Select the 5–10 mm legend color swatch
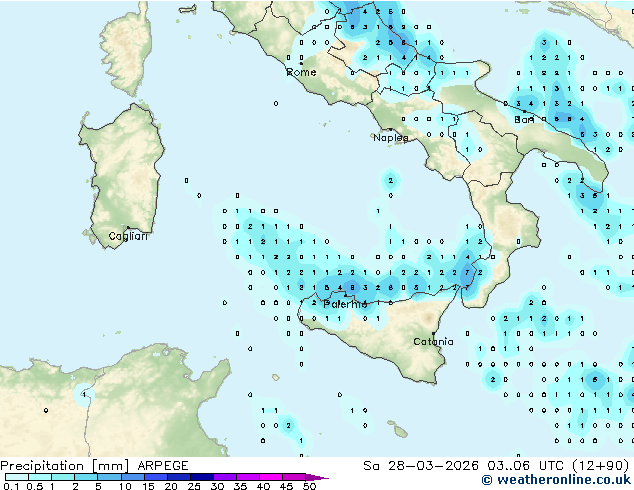 pyautogui.click(x=109, y=477)
